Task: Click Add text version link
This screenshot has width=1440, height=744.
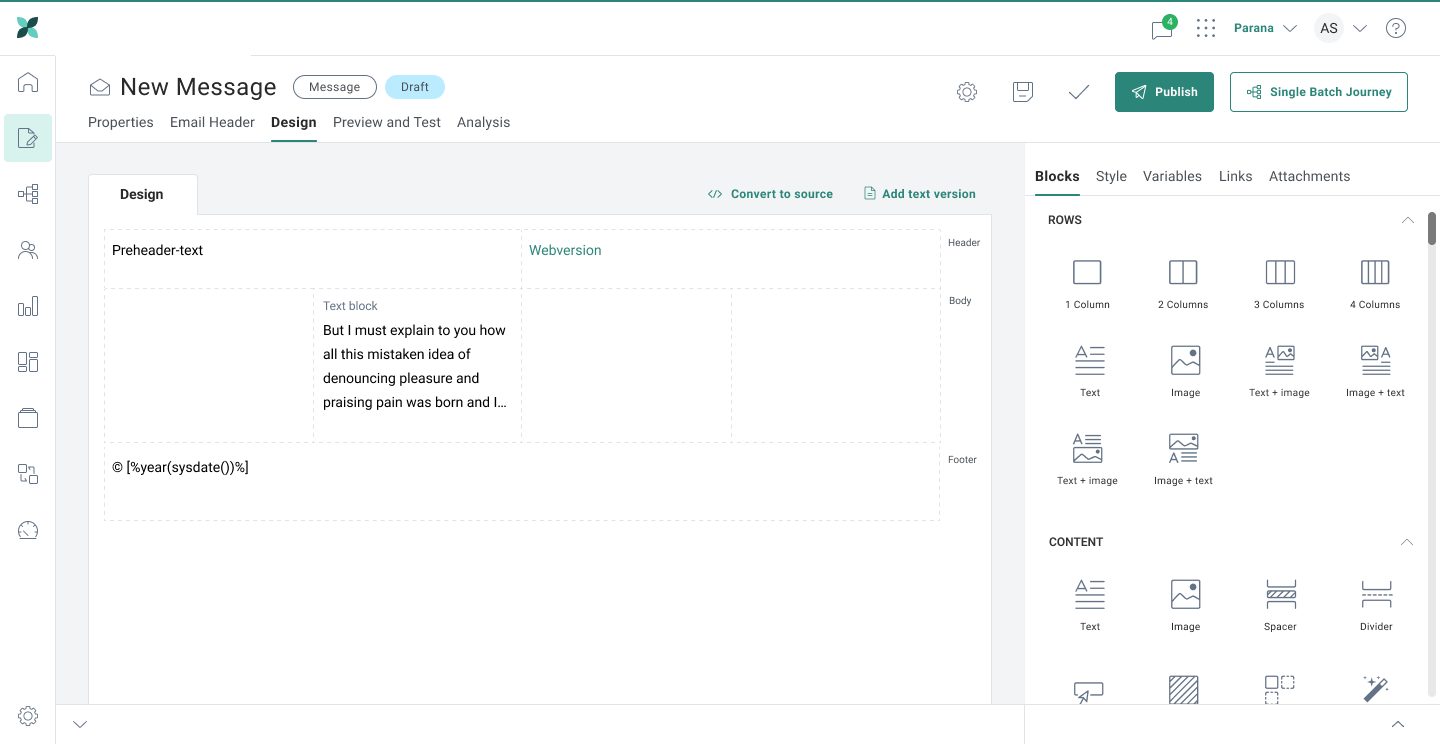Action: pyautogui.click(x=920, y=194)
